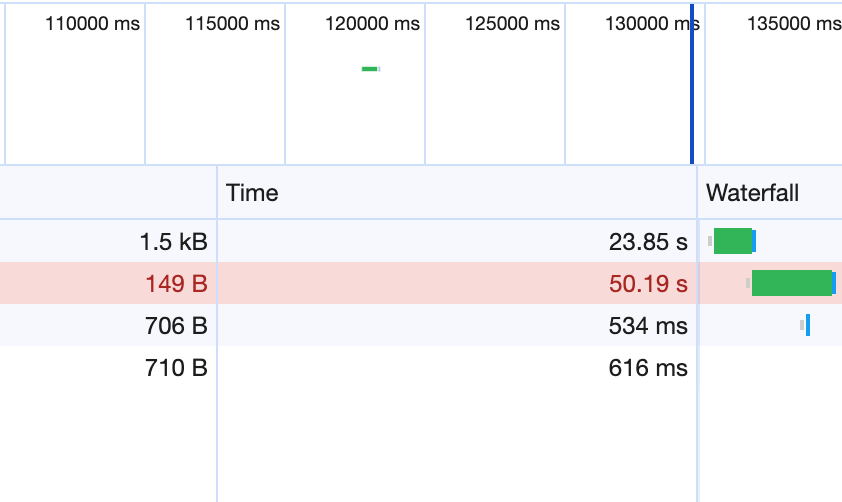The width and height of the screenshot is (842, 502).
Task: Click the 135000 ms timeline tick label
Action: [x=793, y=24]
